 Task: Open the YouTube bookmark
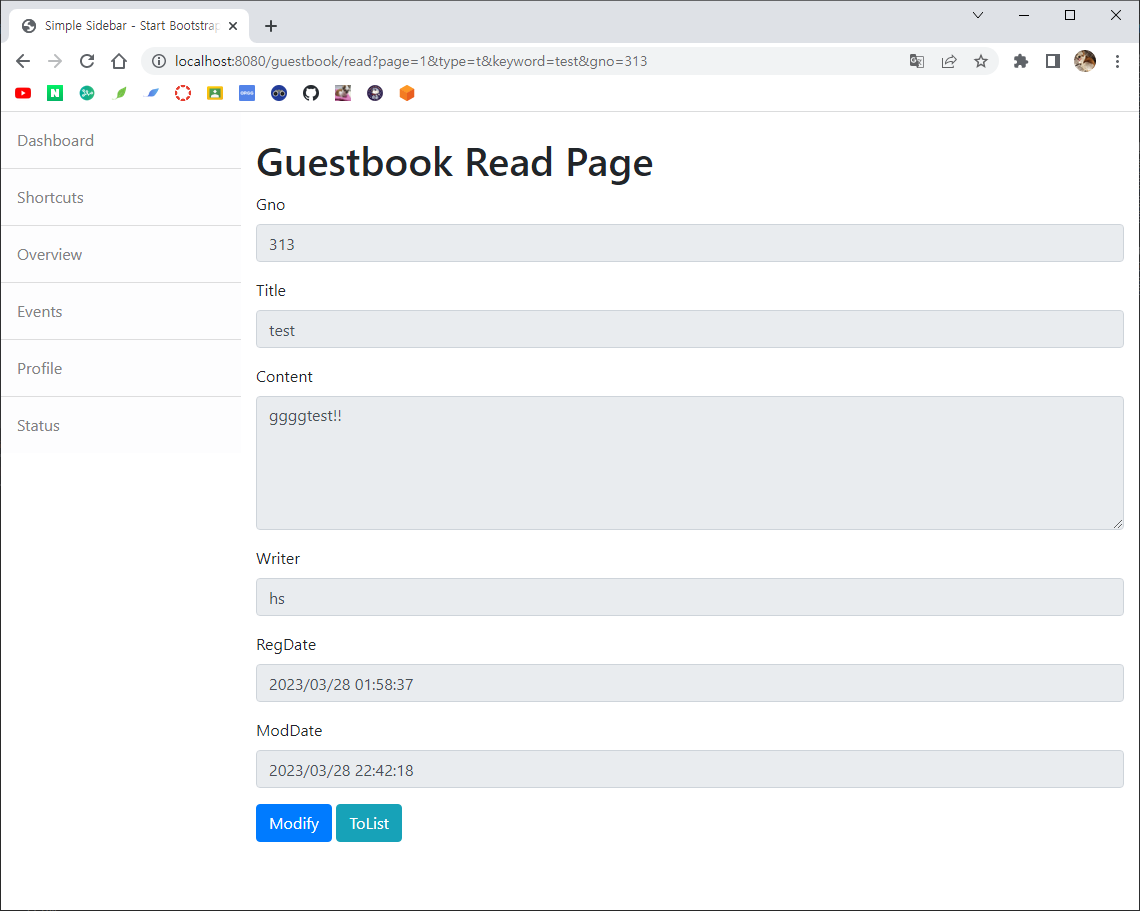point(23,93)
